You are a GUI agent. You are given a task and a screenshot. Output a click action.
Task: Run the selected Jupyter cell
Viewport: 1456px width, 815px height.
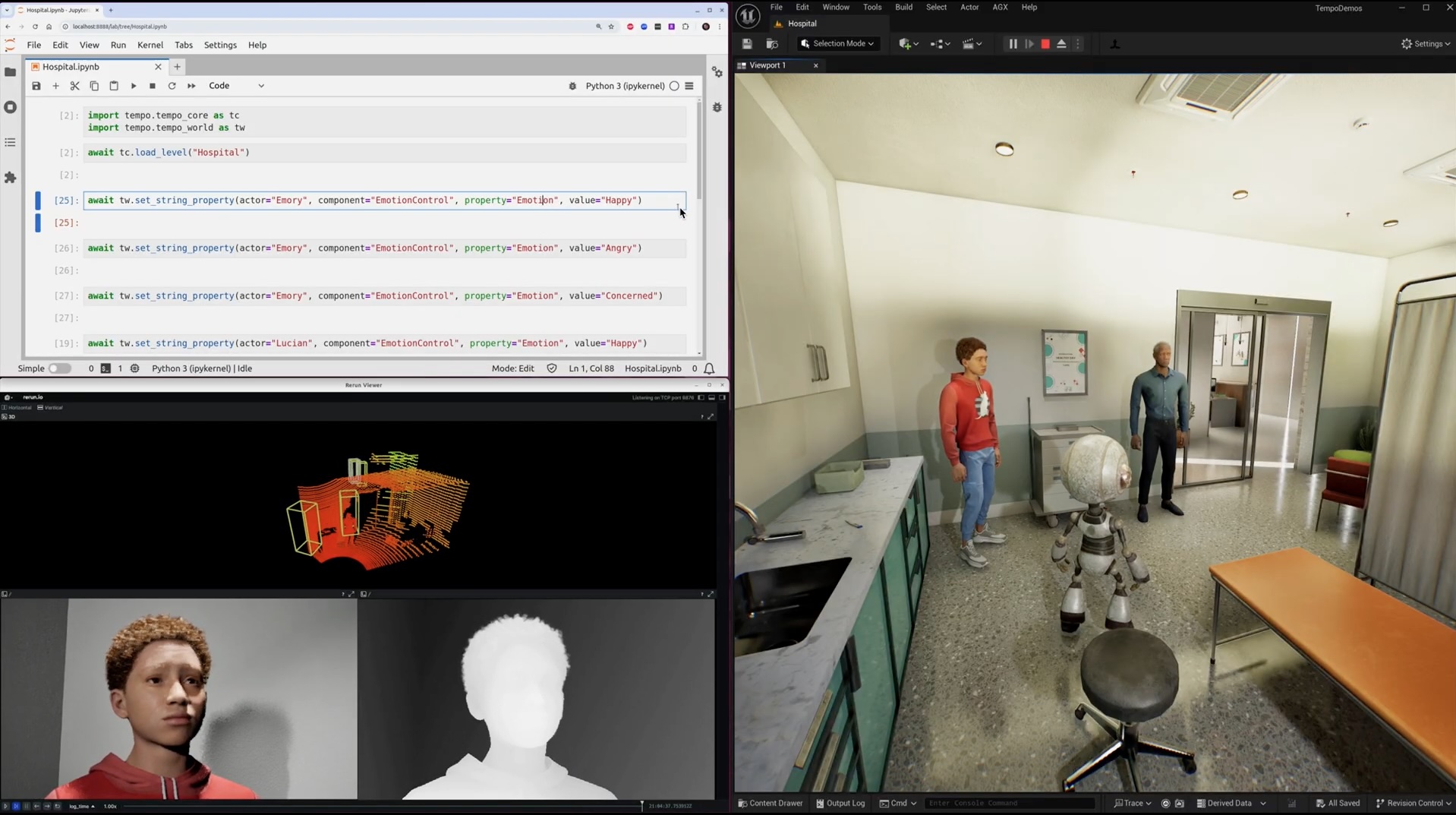coord(134,86)
